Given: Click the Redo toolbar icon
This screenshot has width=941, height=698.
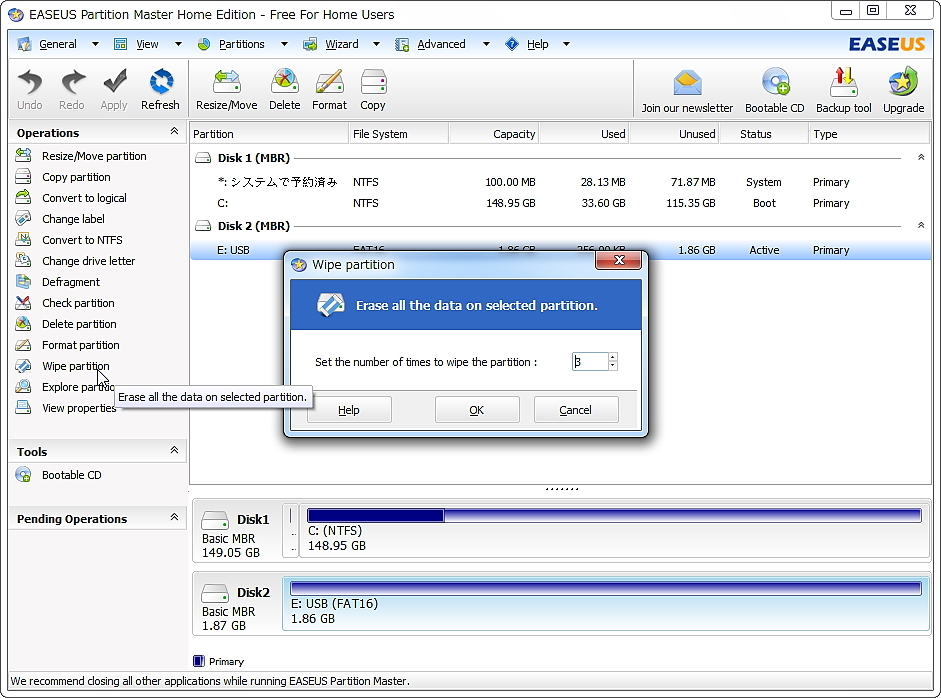Looking at the screenshot, I should (71, 89).
